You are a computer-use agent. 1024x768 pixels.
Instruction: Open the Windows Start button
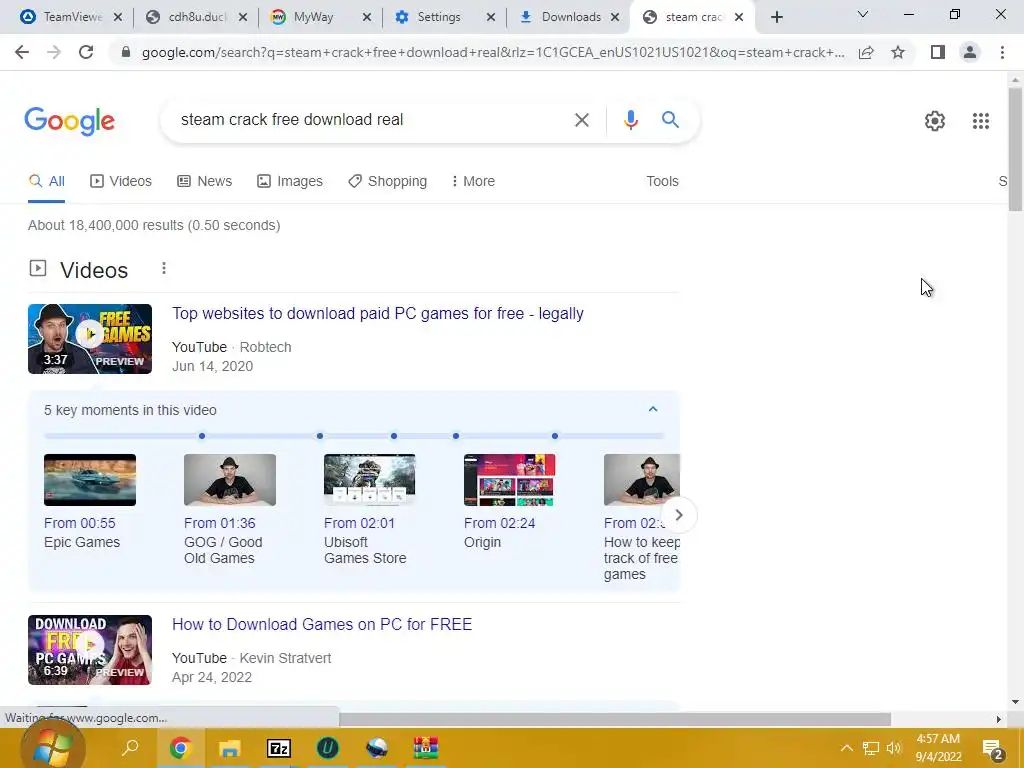click(52, 748)
